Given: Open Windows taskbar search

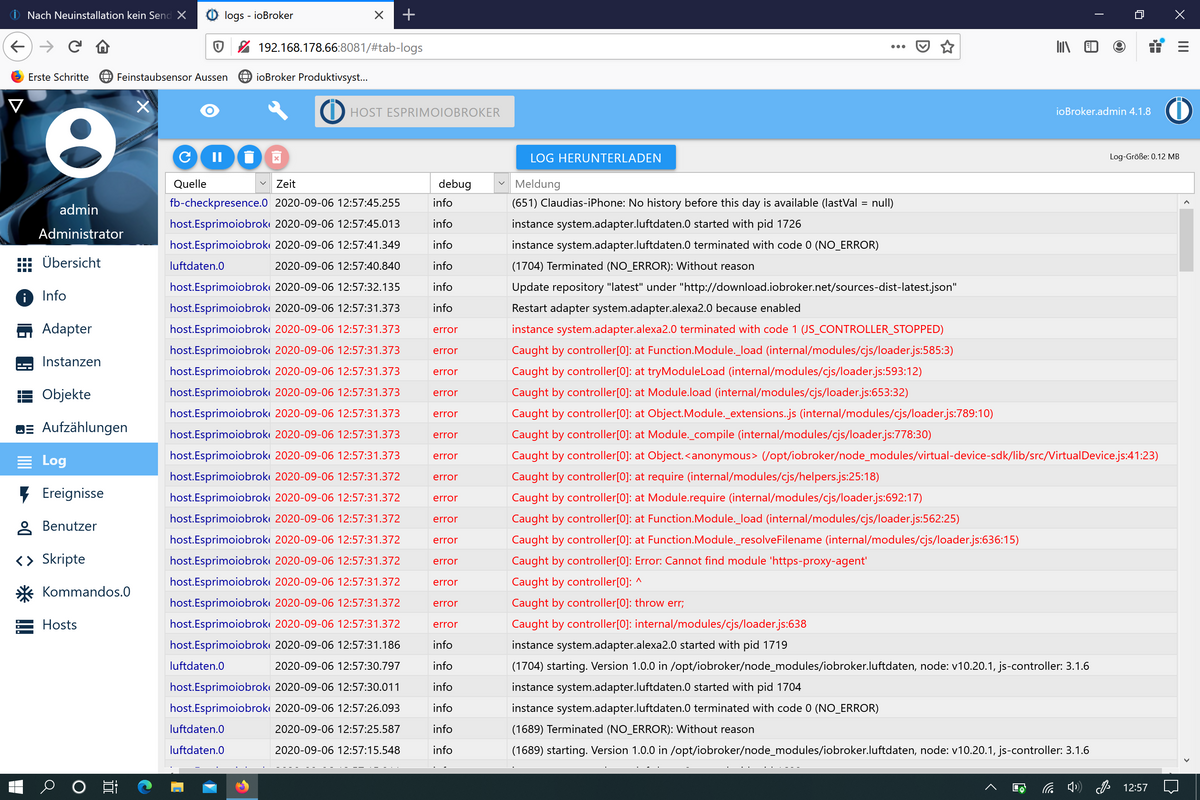Looking at the screenshot, I should tap(48, 787).
